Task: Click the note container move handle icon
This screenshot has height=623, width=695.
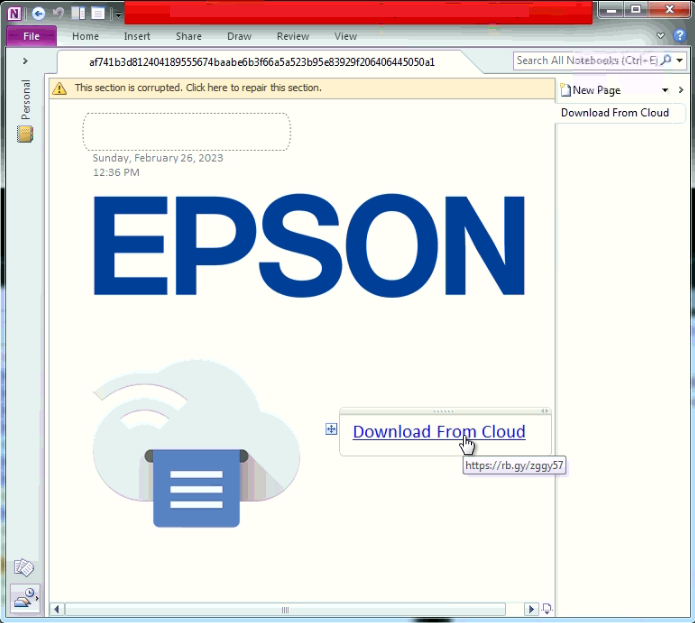Action: point(331,429)
